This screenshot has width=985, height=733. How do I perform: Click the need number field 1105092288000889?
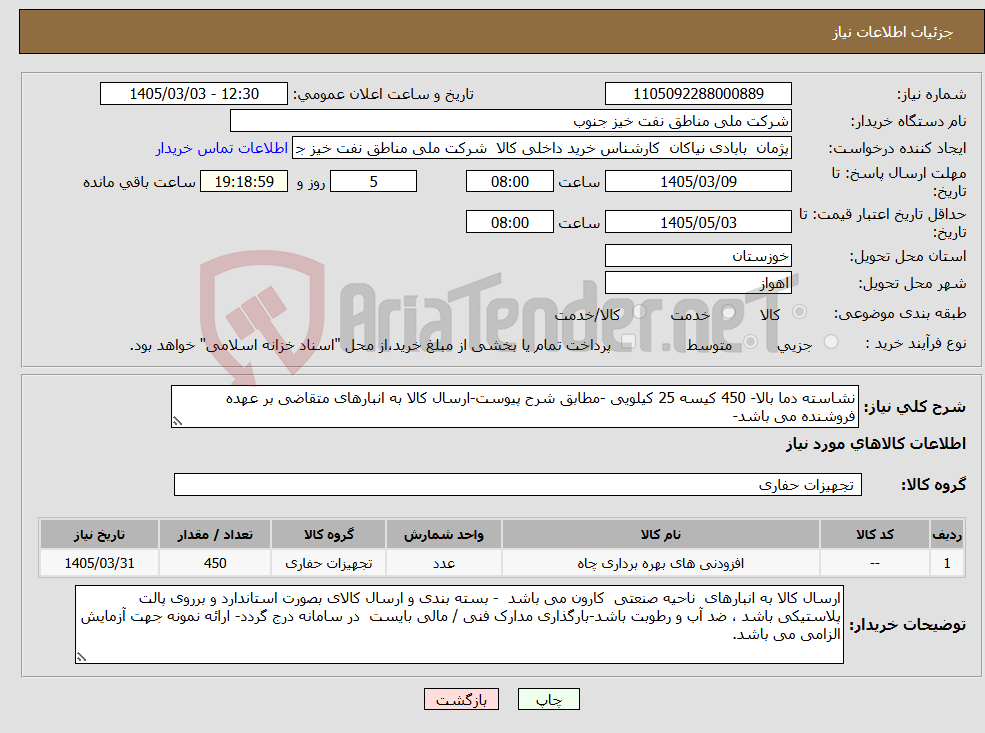(698, 94)
